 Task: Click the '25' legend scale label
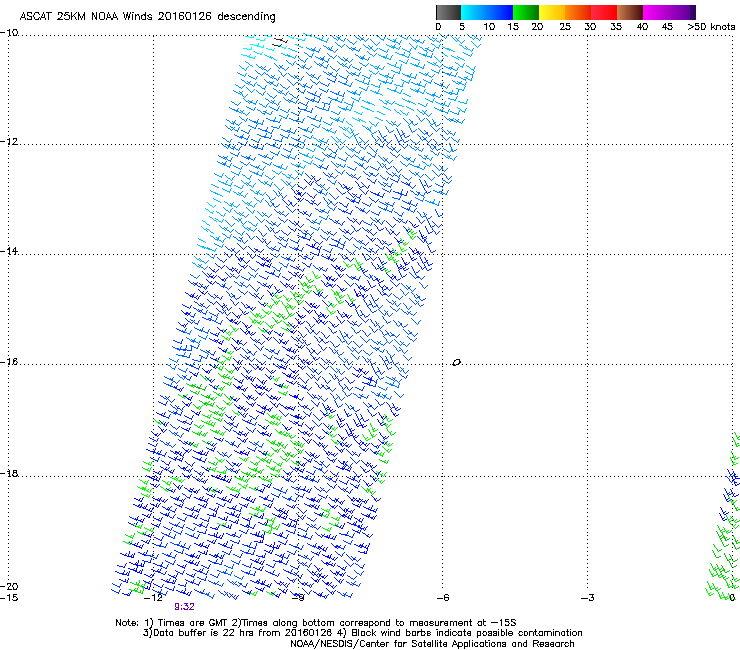point(565,27)
